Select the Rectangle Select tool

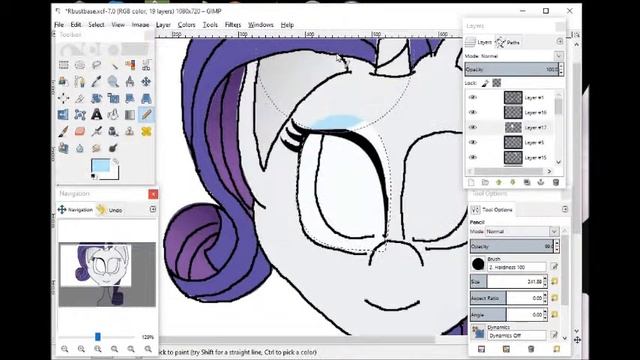63,65
